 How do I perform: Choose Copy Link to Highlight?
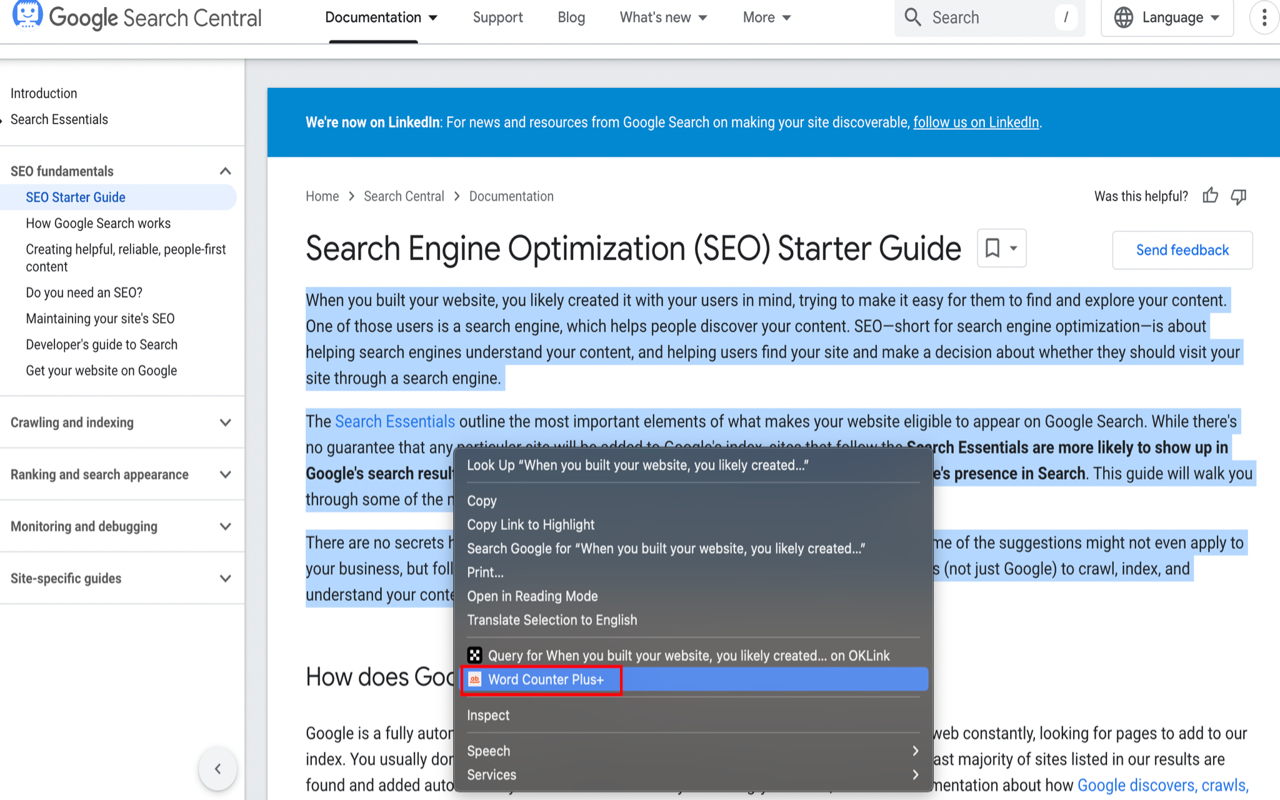[x=530, y=525]
